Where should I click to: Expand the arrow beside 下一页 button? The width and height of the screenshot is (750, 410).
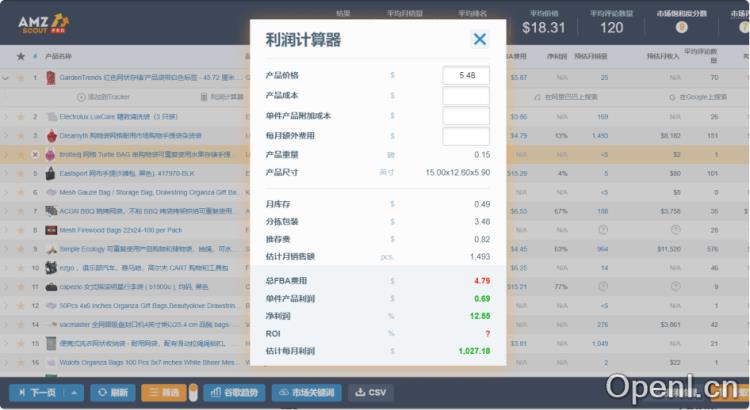point(76,392)
